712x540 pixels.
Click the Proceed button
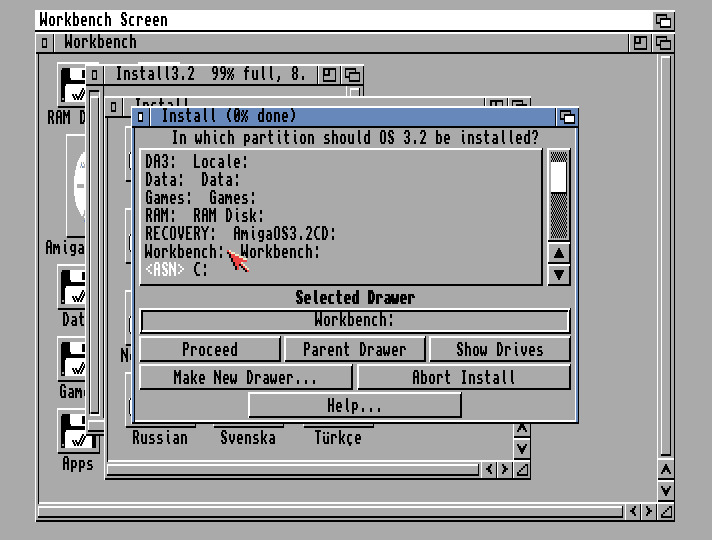point(210,349)
